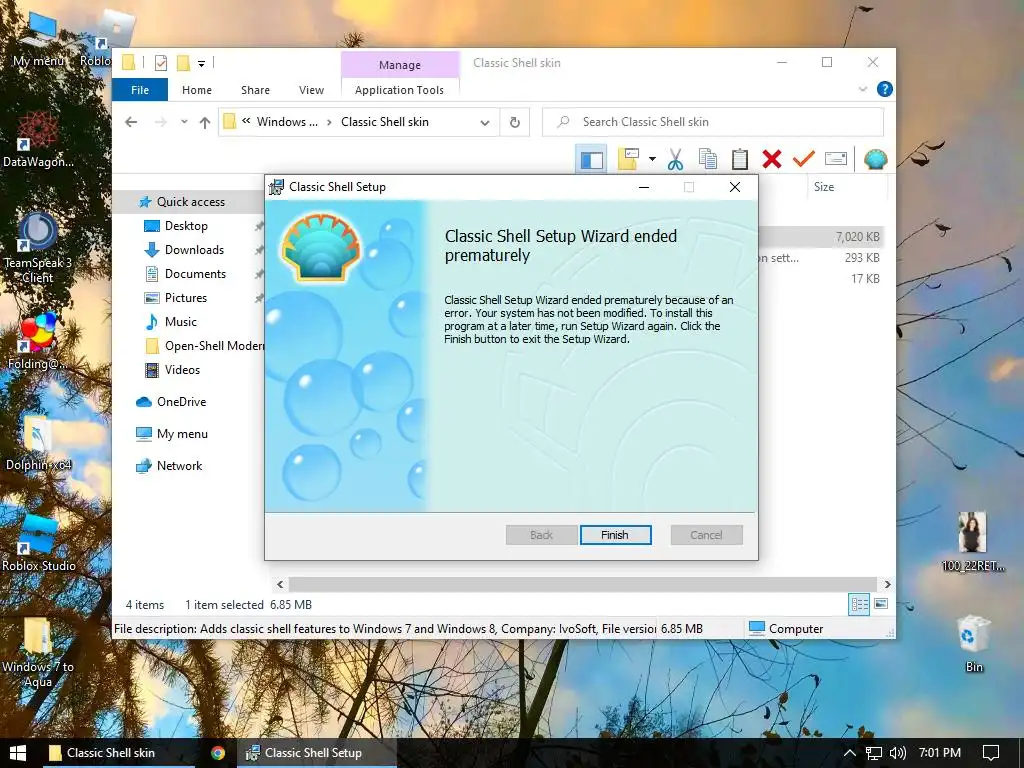Open My menu in navigation pane
The image size is (1024, 768).
182,434
